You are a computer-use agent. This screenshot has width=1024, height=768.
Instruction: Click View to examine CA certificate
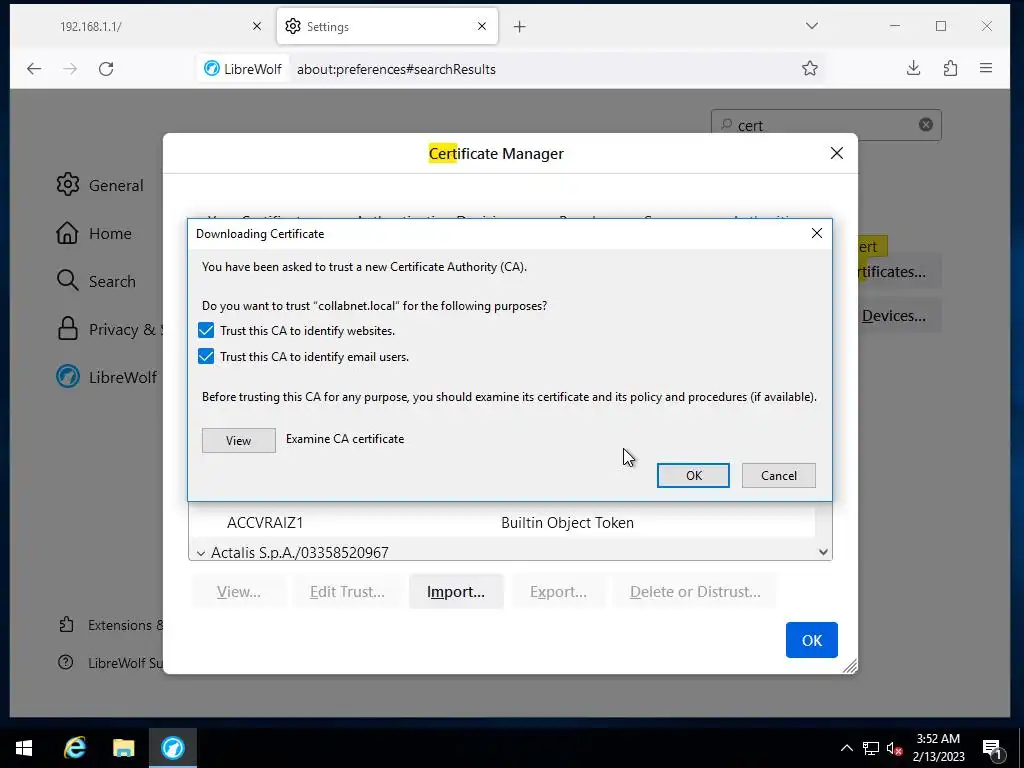(x=238, y=440)
